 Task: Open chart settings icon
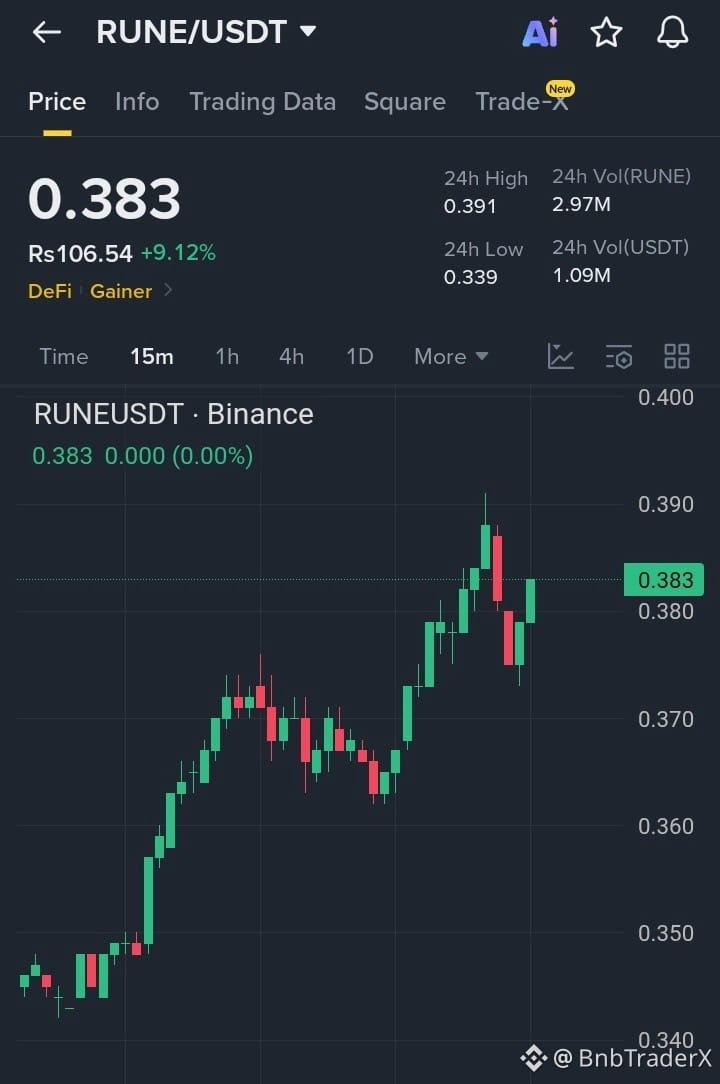tap(618, 357)
